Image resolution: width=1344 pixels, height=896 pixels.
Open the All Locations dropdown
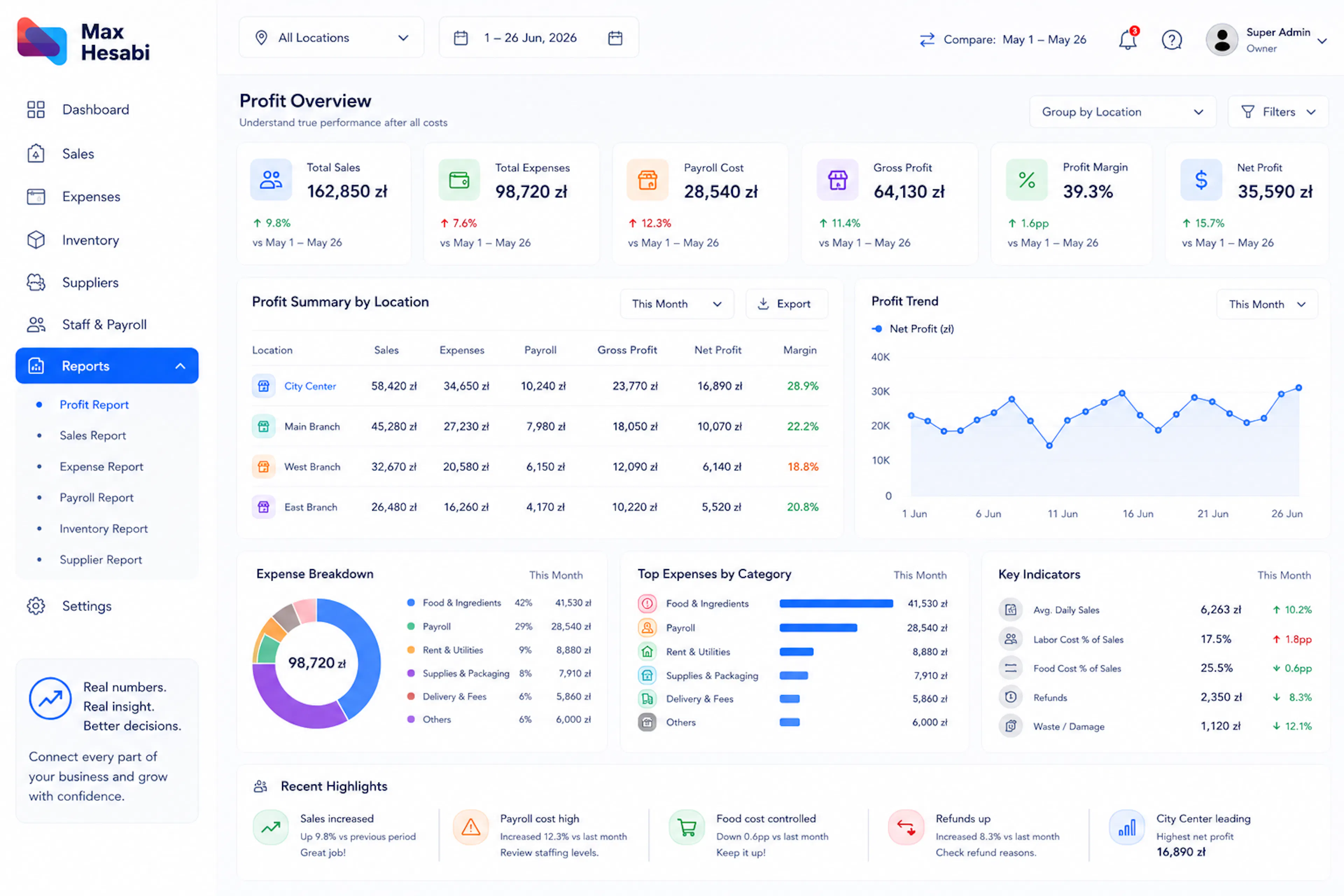[331, 38]
